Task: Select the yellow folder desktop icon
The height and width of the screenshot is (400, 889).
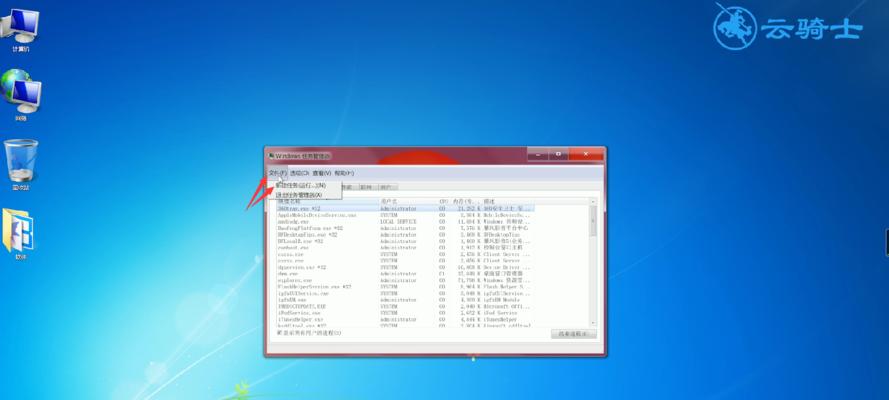Action: click(x=19, y=233)
